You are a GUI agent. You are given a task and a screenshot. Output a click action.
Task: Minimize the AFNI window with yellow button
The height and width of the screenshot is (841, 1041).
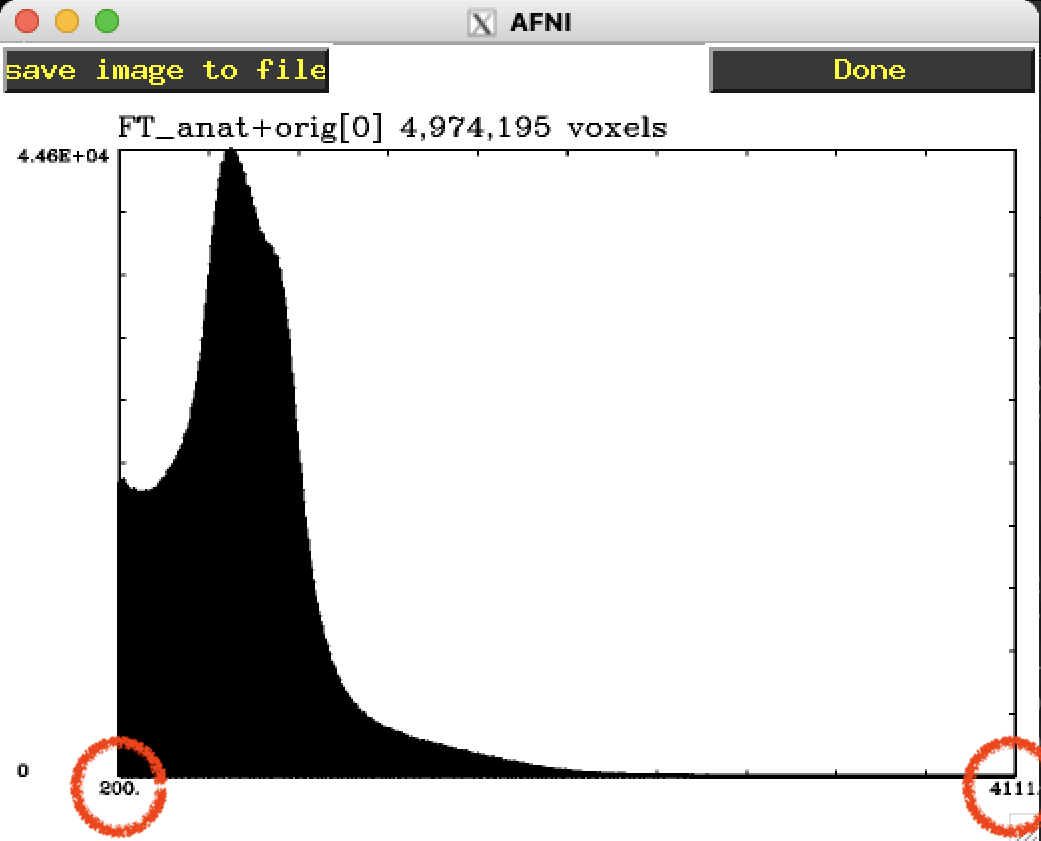[x=67, y=21]
